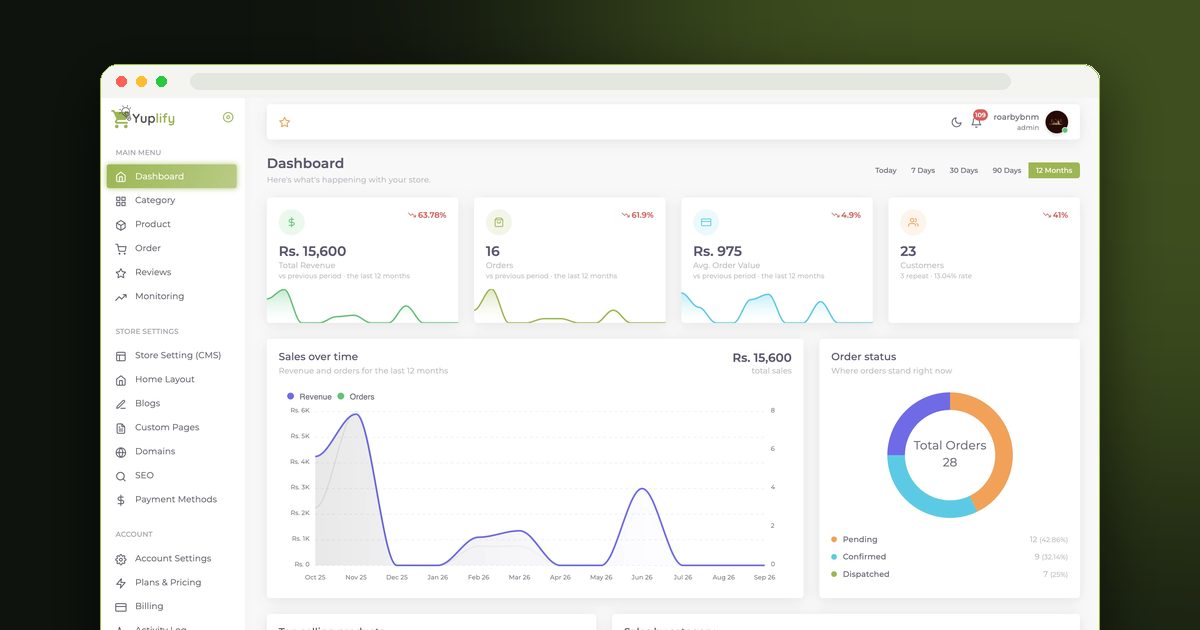Click the Customers people card icon
Screen dimensions: 1200x630
pos(913,222)
